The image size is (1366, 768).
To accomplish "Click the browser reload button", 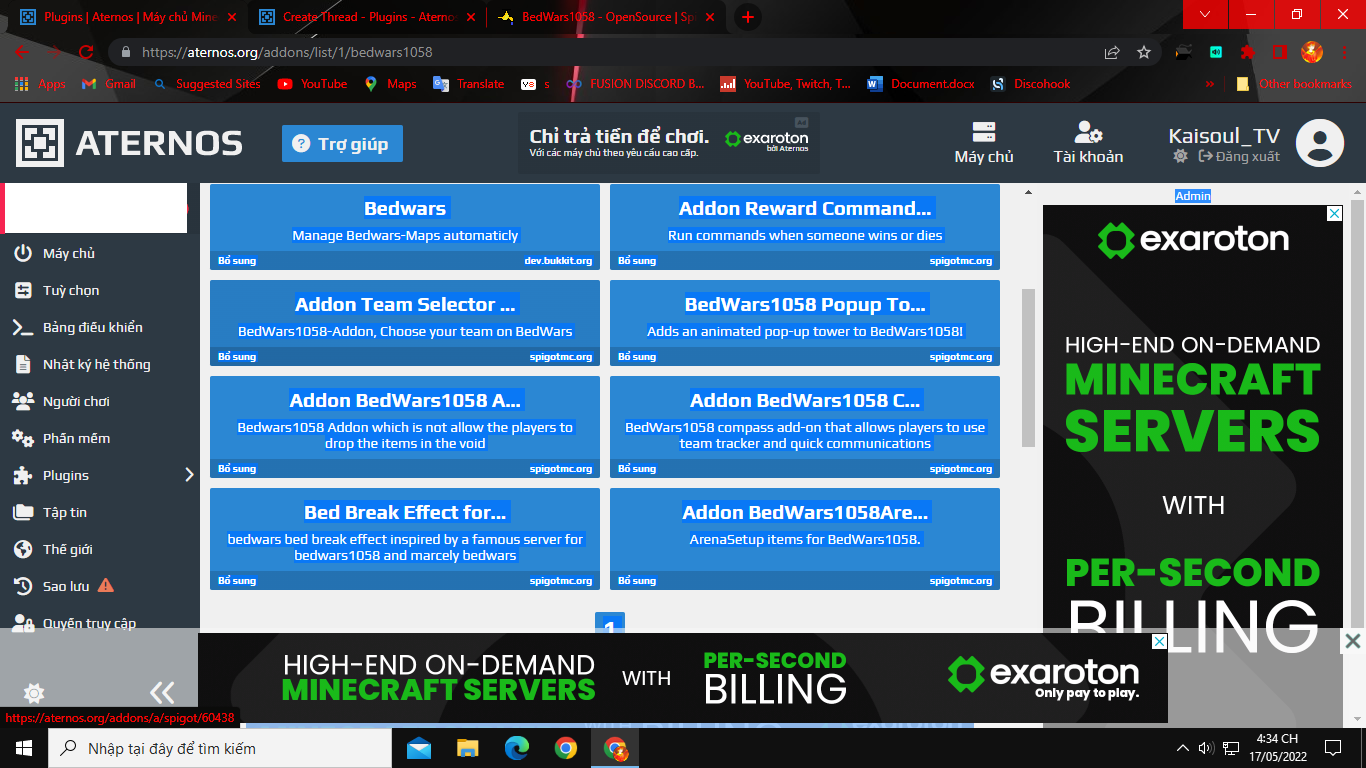I will pos(86,52).
